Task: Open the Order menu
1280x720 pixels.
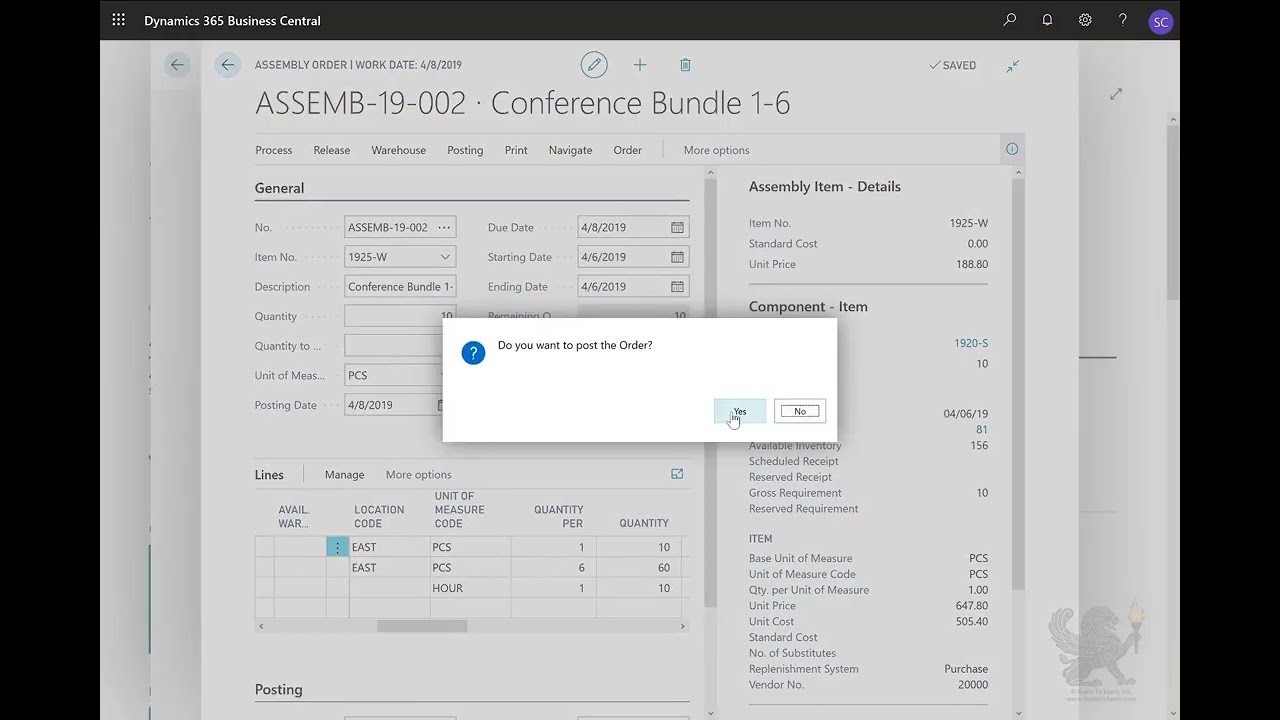Action: [627, 150]
